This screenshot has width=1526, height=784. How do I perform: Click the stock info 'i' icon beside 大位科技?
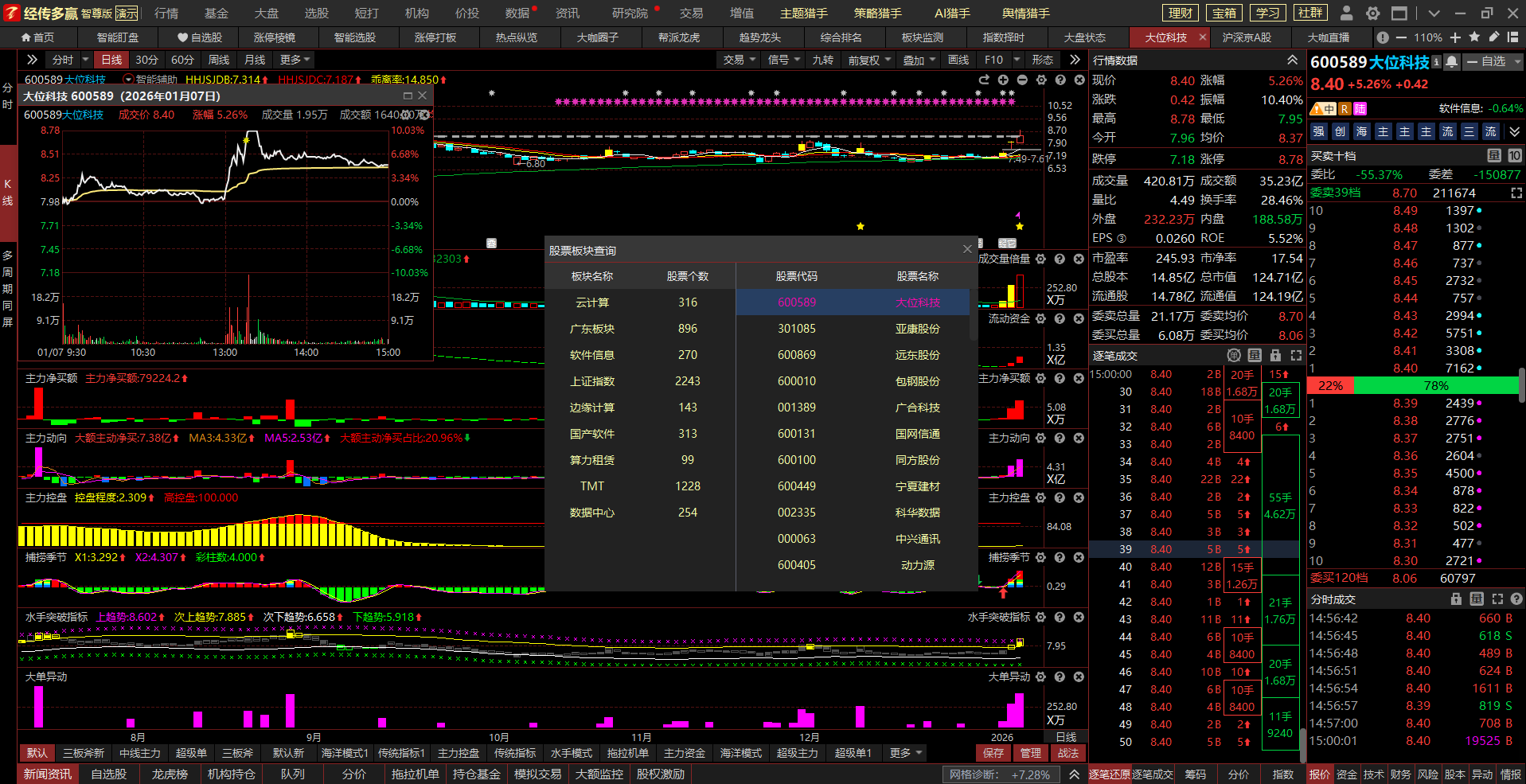point(1436,62)
